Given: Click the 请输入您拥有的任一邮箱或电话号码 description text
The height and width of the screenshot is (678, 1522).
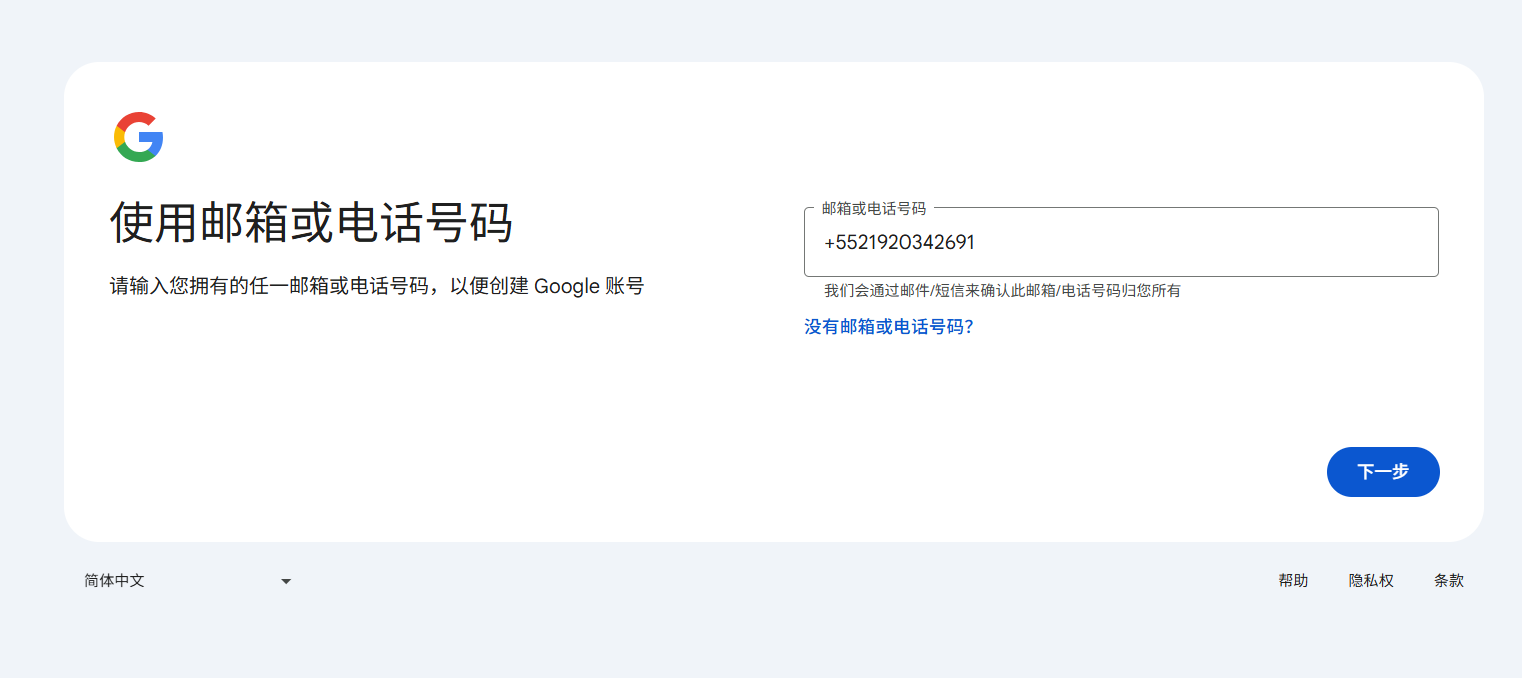Looking at the screenshot, I should [377, 286].
